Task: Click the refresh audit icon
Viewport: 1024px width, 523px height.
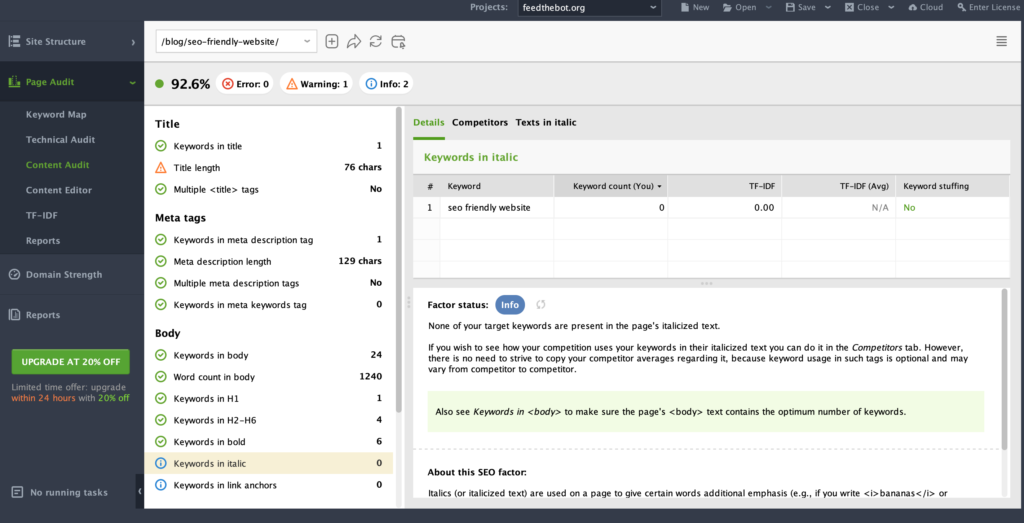Action: click(x=376, y=41)
